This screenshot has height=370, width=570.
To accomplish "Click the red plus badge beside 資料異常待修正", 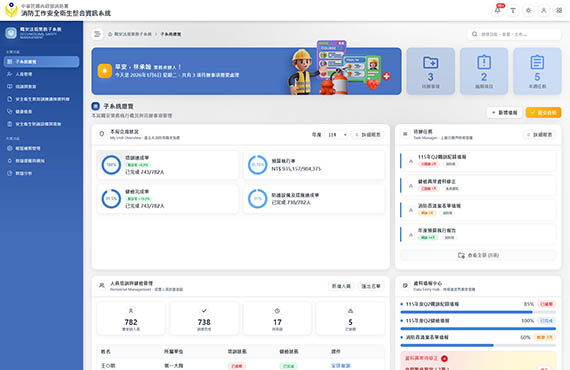I will (x=444, y=359).
